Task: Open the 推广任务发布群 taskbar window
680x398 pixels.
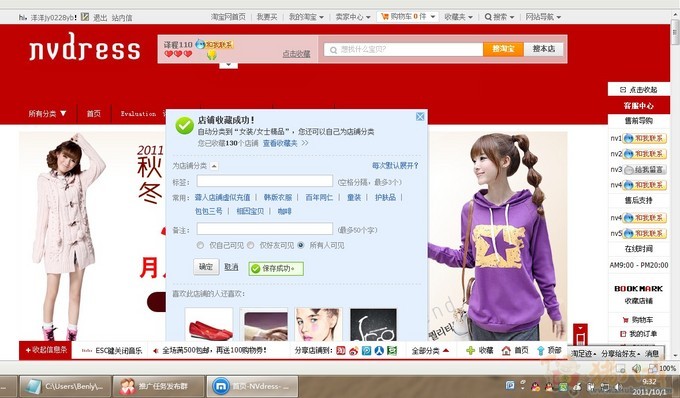Action: 158,386
